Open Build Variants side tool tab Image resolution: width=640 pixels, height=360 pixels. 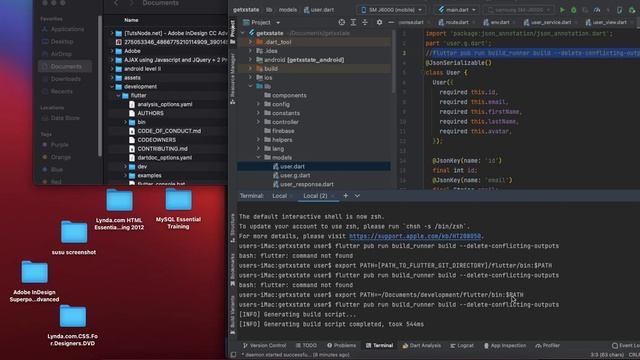pyautogui.click(x=233, y=314)
